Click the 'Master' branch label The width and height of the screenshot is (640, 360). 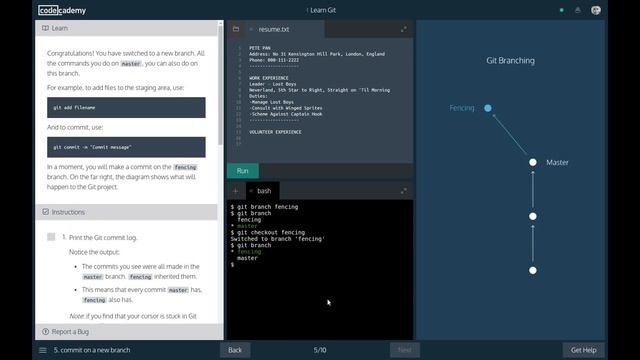[x=557, y=162]
